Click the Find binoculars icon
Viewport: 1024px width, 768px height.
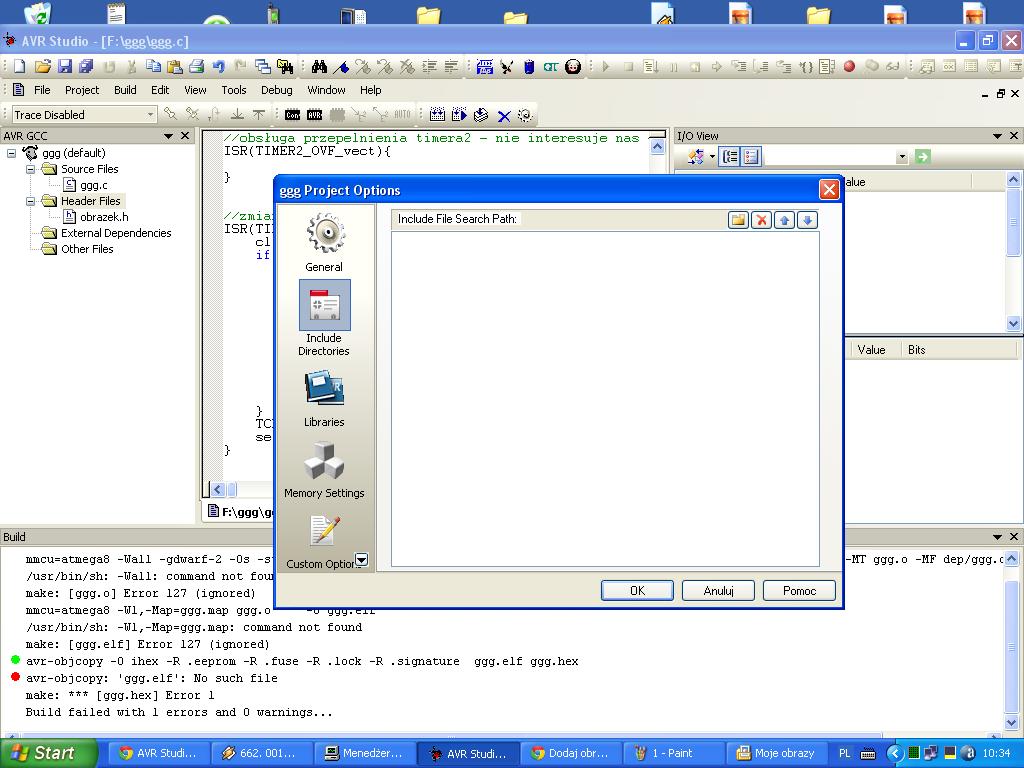click(319, 66)
